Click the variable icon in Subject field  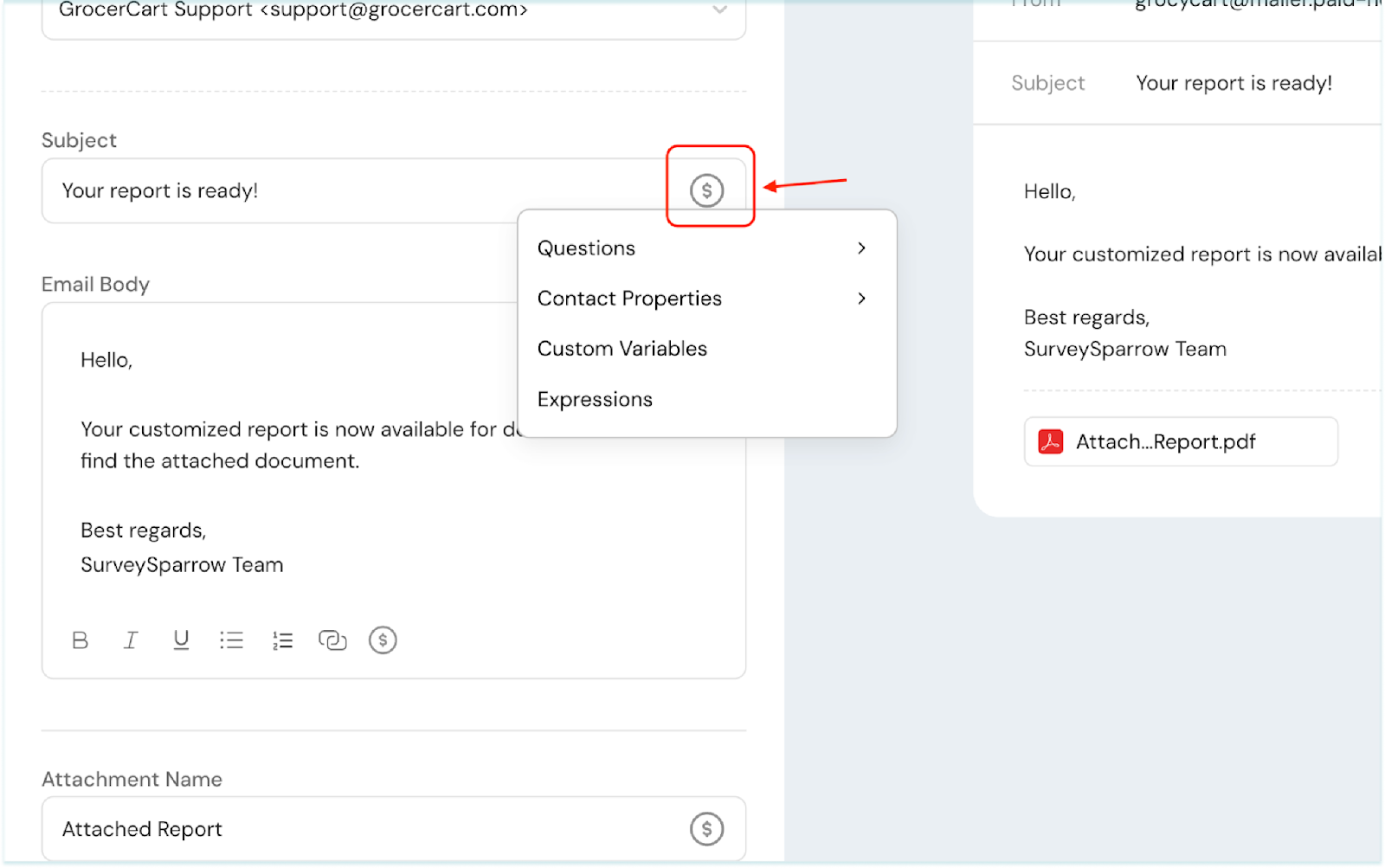(706, 190)
